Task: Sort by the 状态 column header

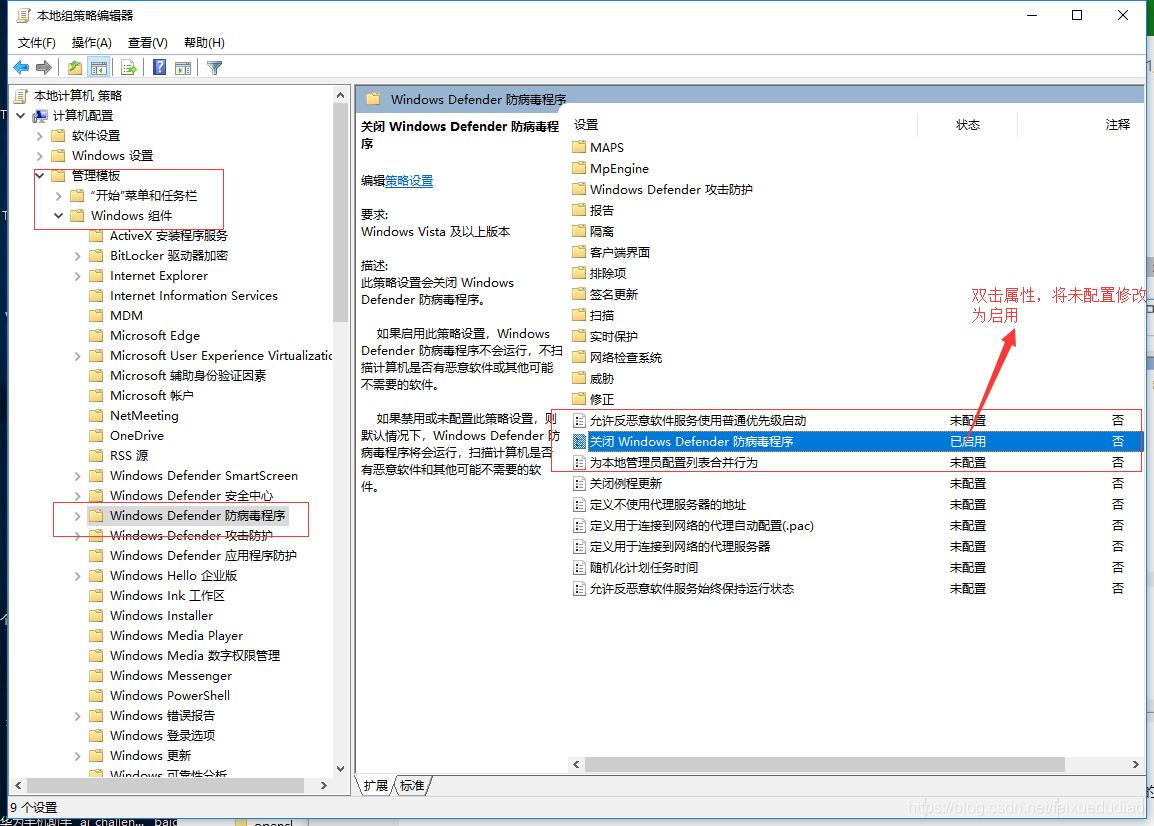Action: click(x=967, y=124)
